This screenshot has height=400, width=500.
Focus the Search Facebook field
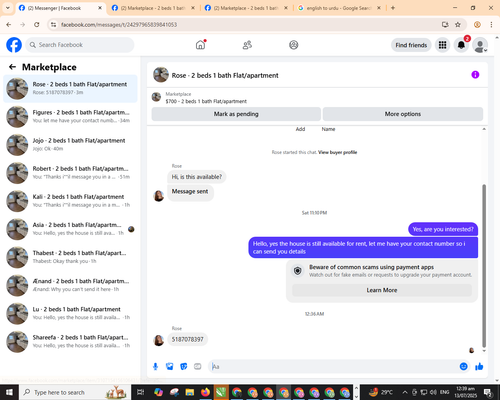(x=80, y=45)
